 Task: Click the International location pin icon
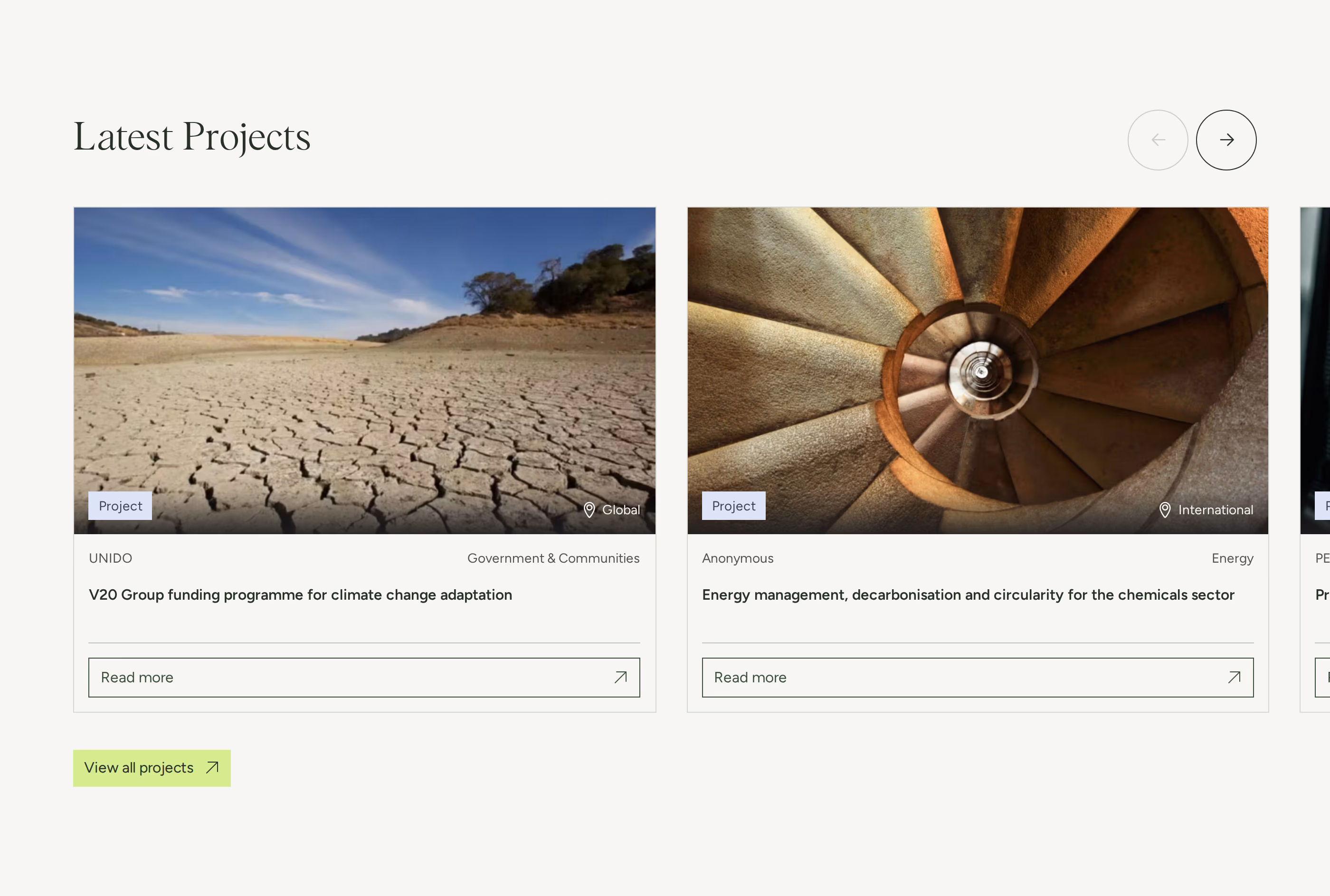(1165, 509)
